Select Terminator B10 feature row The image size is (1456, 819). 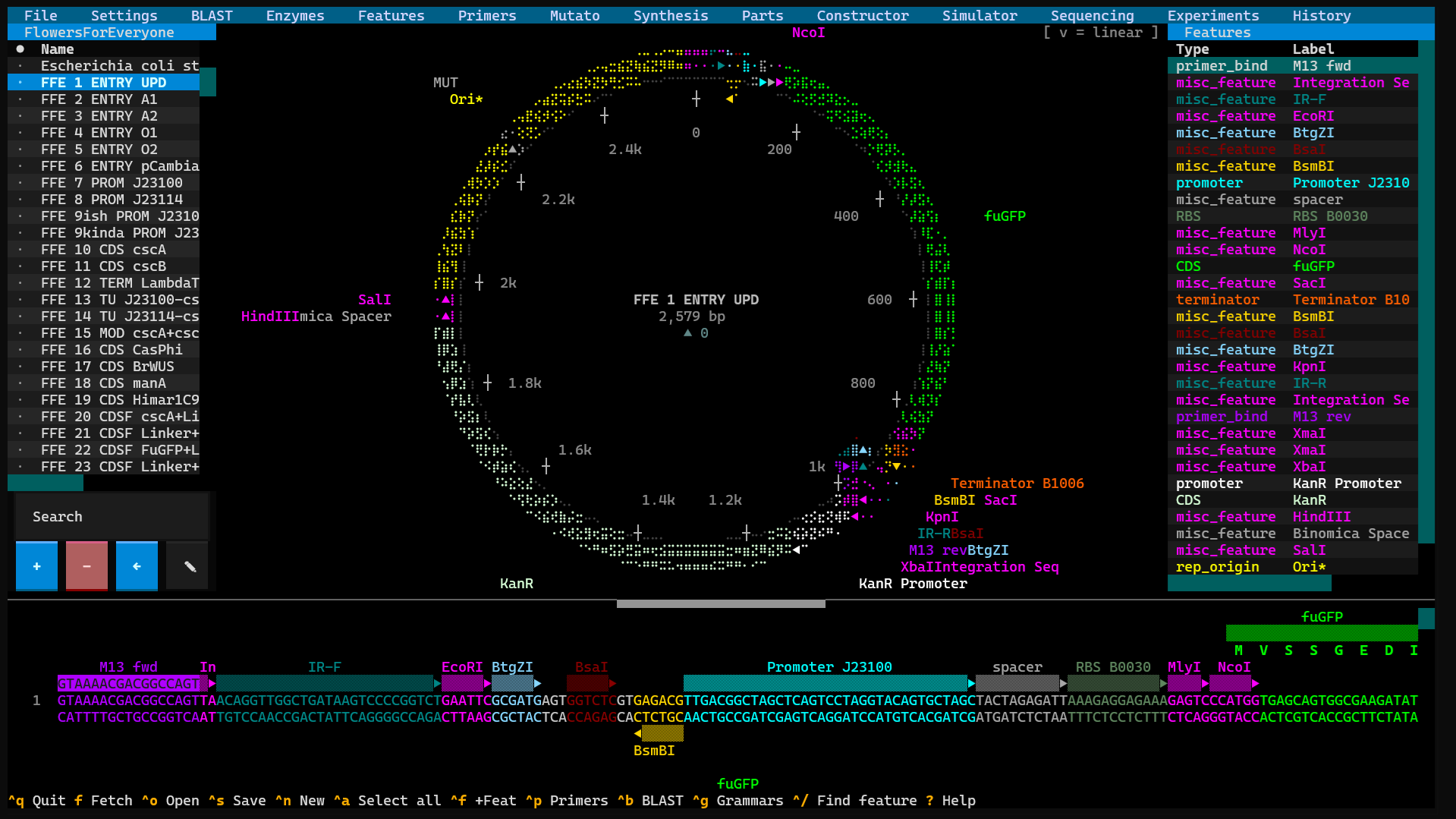pyautogui.click(x=1293, y=299)
